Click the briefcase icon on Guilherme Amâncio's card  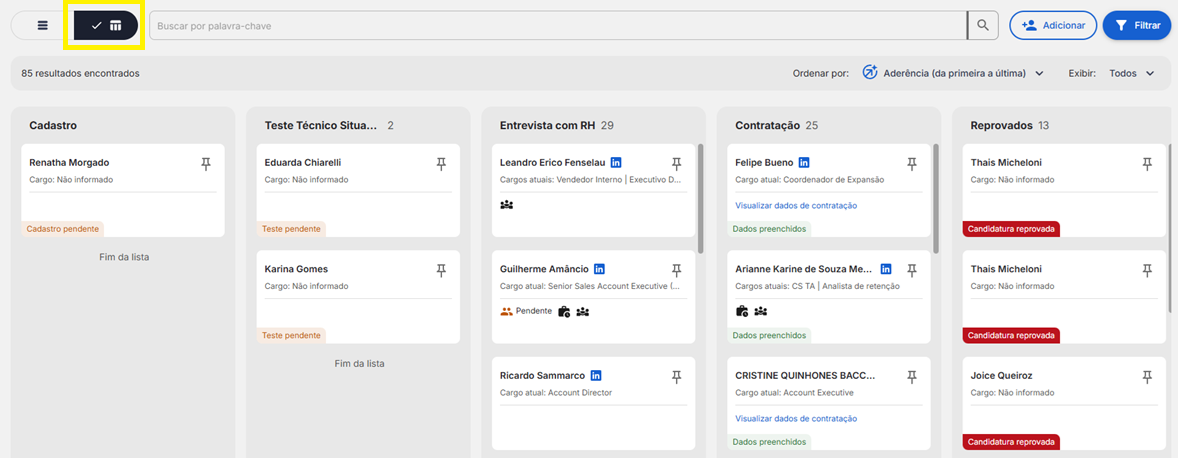point(564,311)
